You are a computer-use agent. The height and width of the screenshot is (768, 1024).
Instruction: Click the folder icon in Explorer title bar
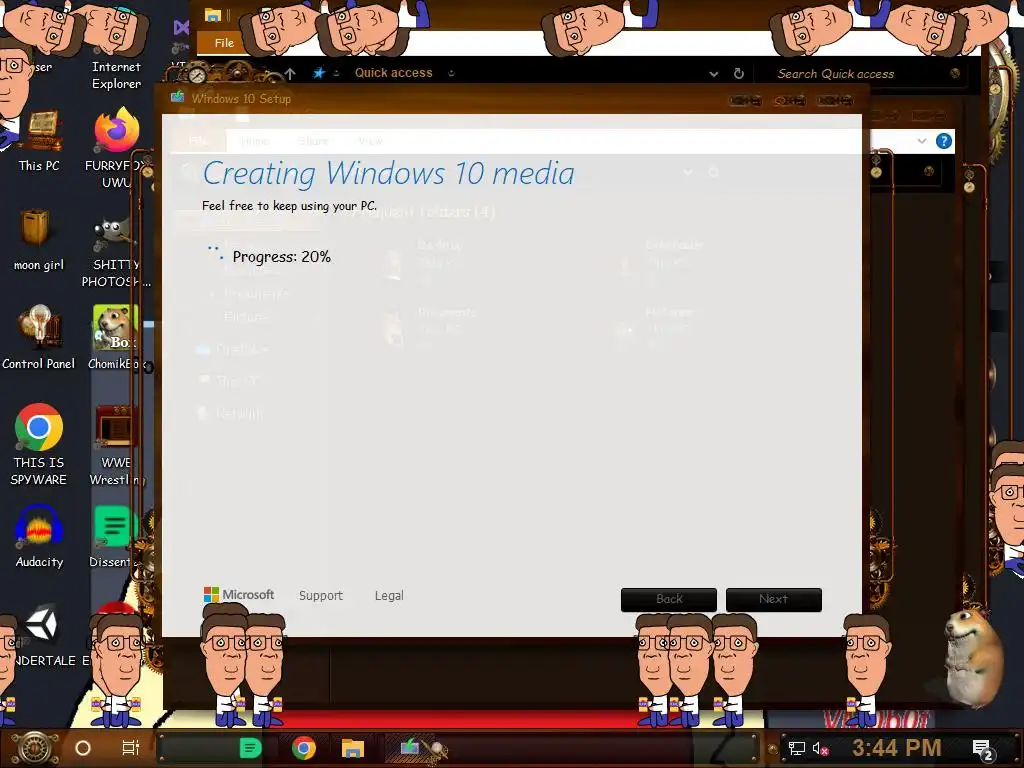(213, 15)
